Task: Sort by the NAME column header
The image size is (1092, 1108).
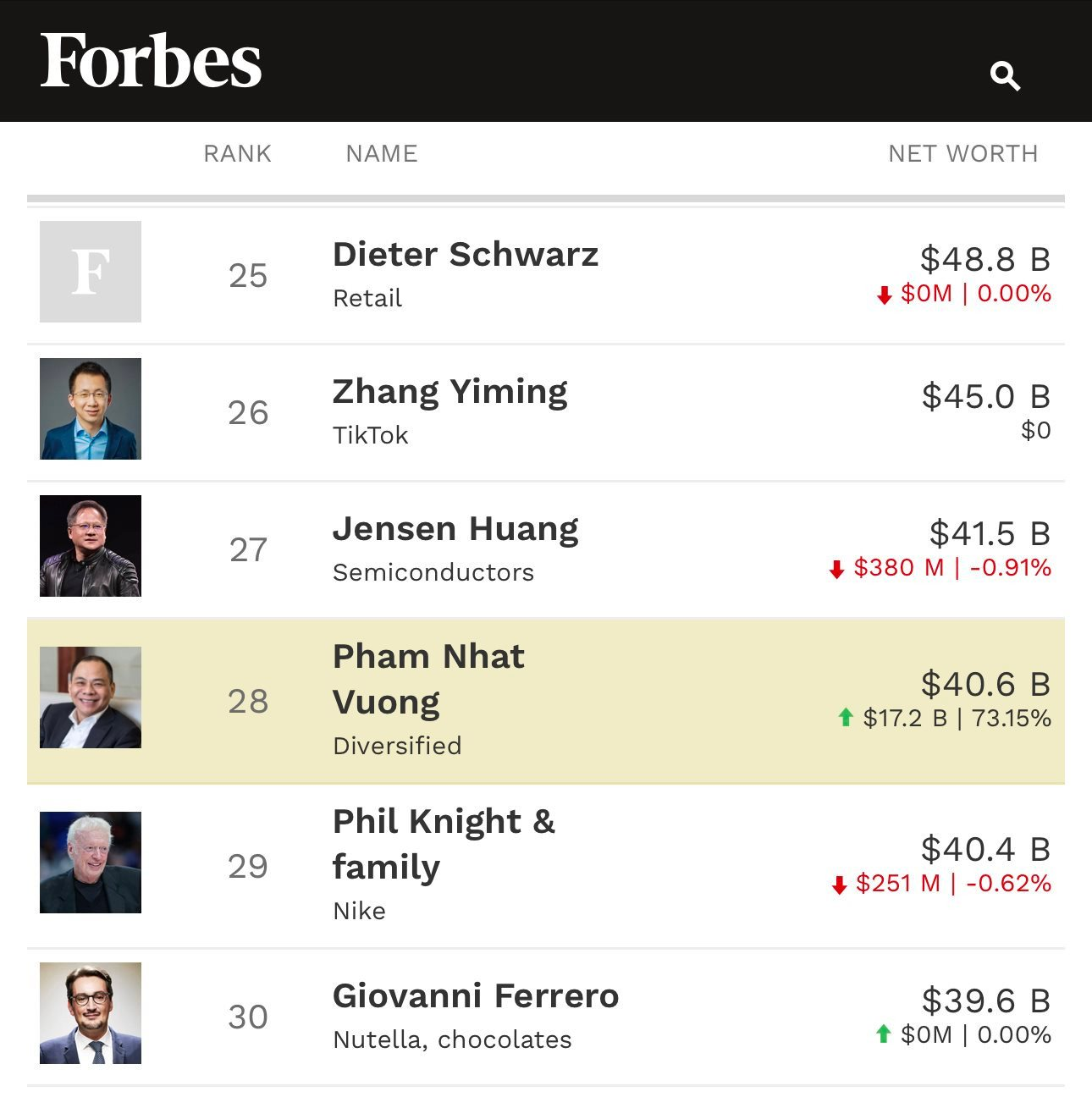Action: pos(382,153)
